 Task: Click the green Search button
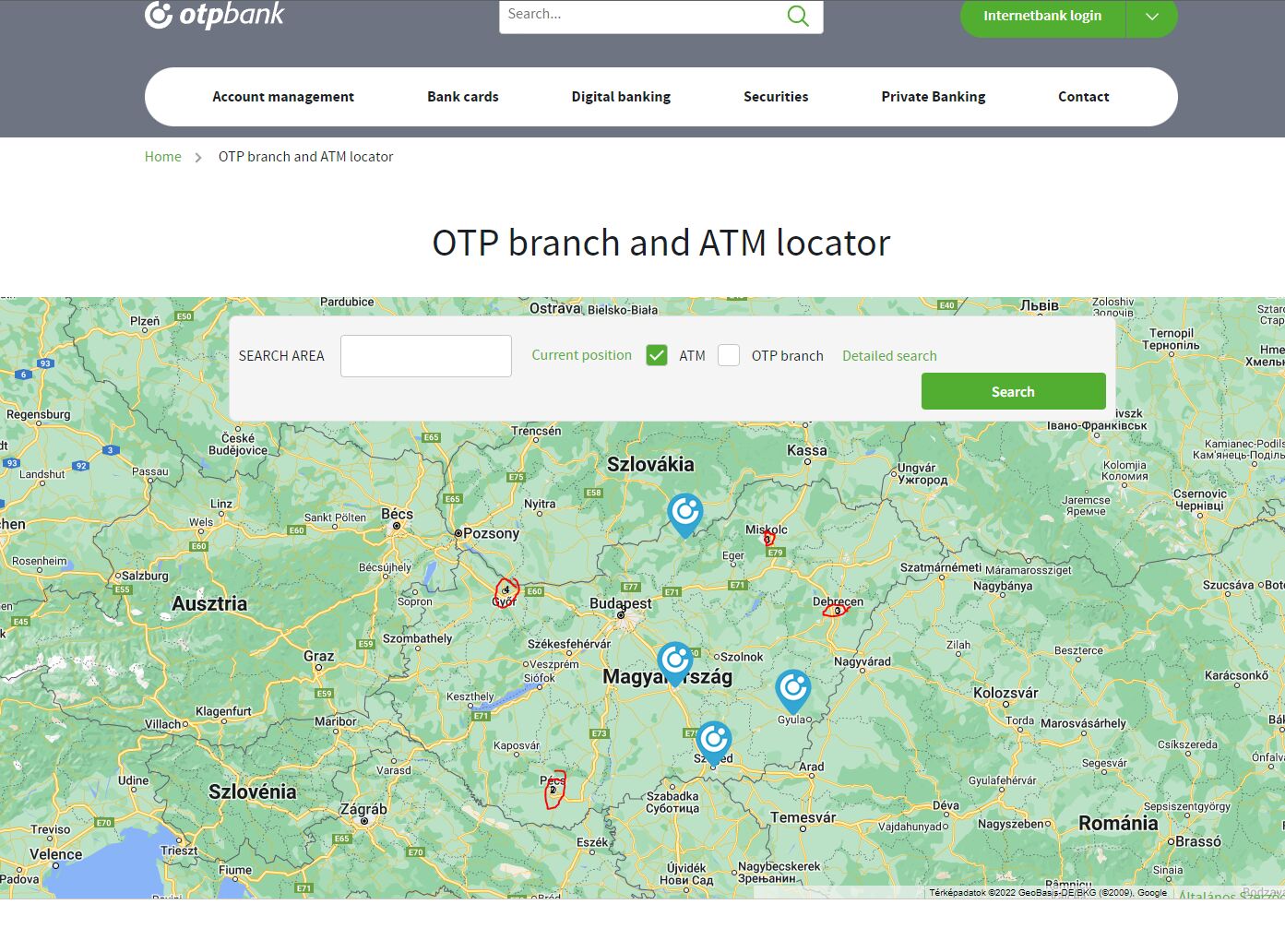(x=1014, y=391)
